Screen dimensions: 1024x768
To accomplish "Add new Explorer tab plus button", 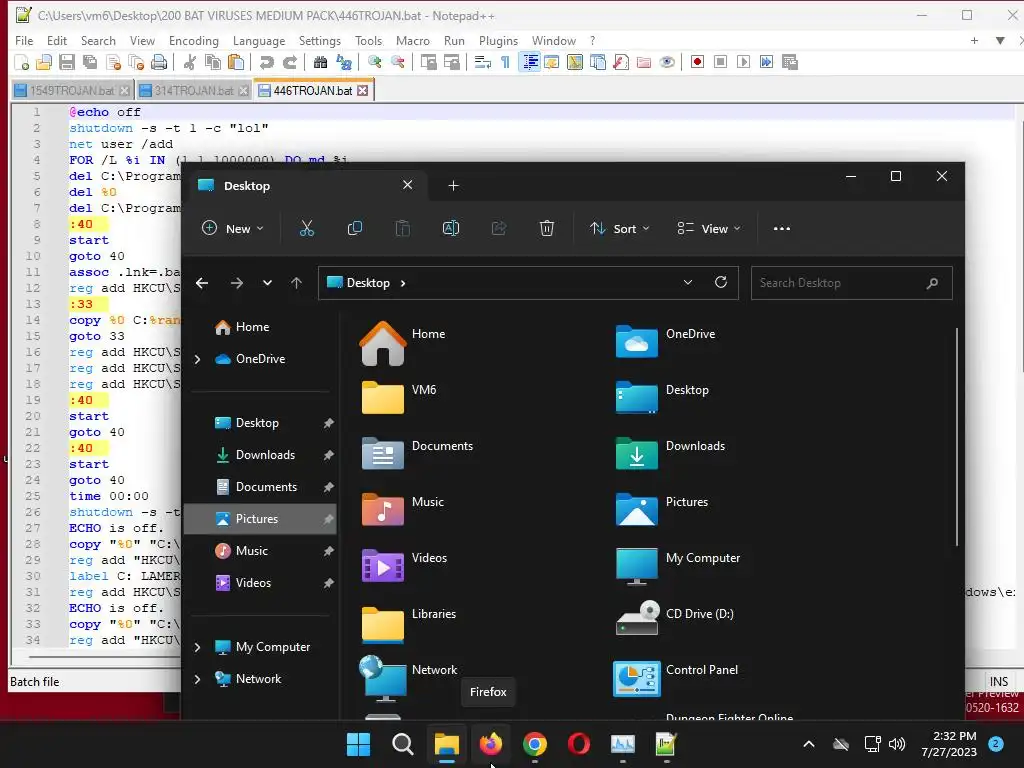I will coord(453,186).
